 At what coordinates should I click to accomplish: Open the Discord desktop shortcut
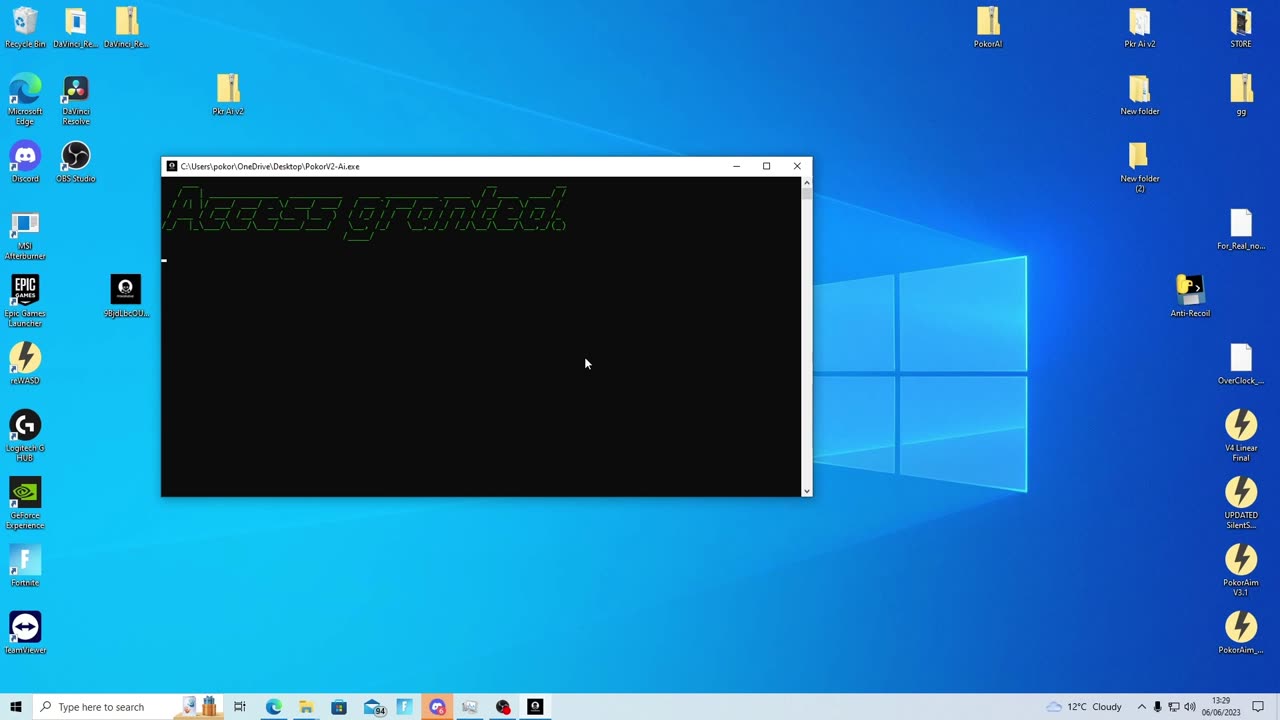coord(25,162)
